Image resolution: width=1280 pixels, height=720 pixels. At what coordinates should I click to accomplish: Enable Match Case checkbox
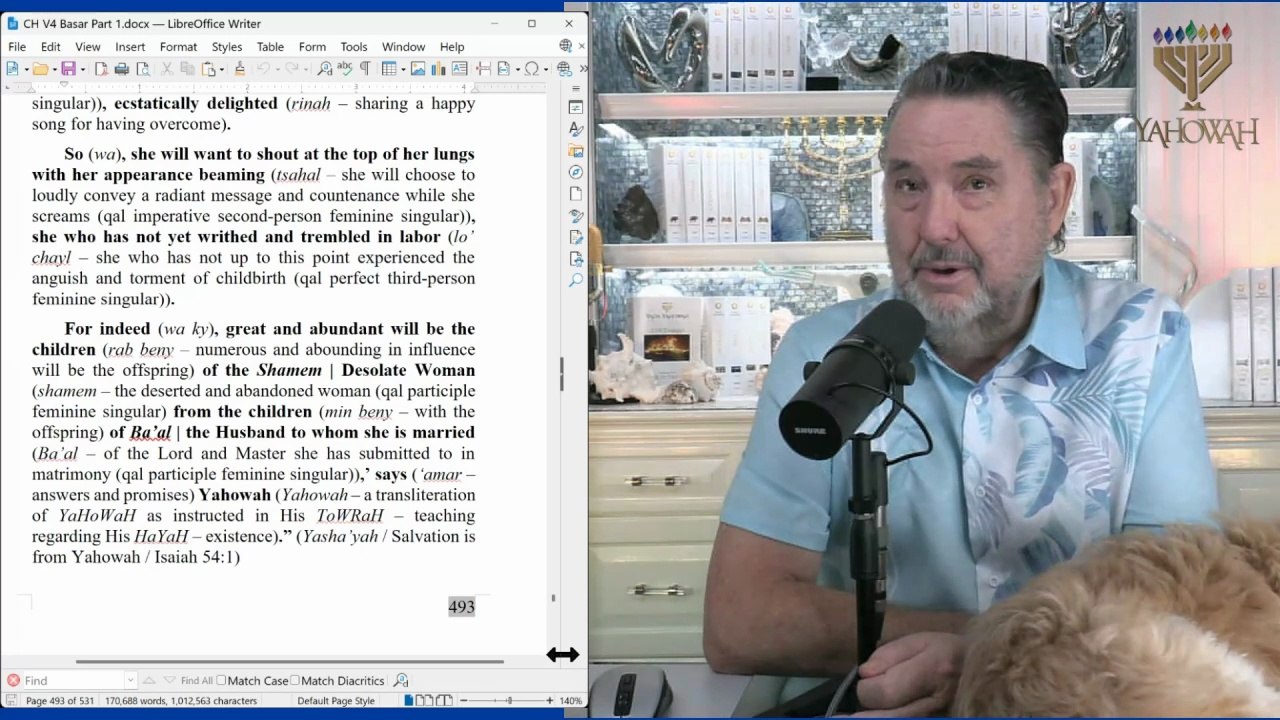coord(221,680)
